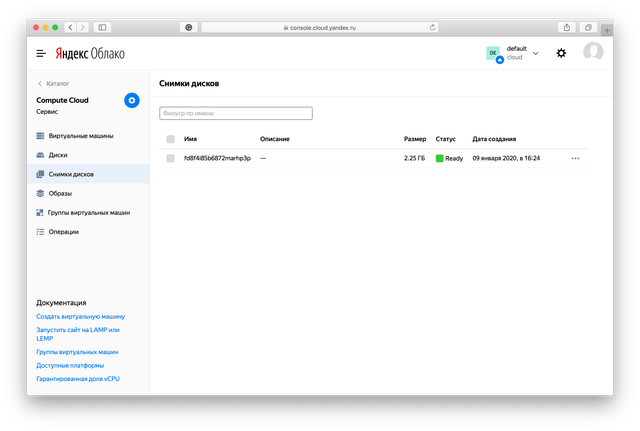This screenshot has height=431, width=640.
Task: Open Группы виртуальных машин section
Action: (89, 213)
